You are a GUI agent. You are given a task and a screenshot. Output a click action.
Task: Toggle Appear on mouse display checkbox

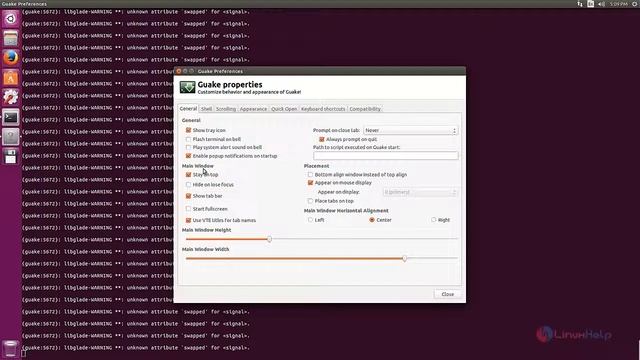click(310, 183)
